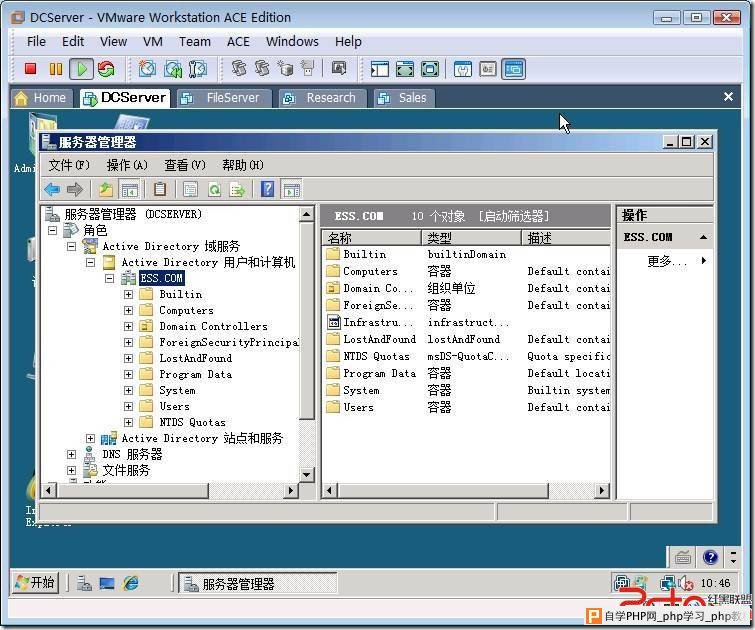Expand the Computers tree folder
The height and width of the screenshot is (630, 755).
coord(129,310)
